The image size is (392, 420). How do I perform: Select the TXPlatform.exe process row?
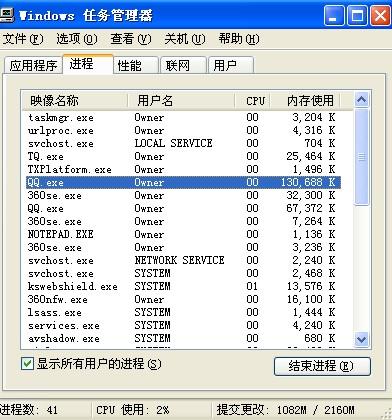click(183, 169)
